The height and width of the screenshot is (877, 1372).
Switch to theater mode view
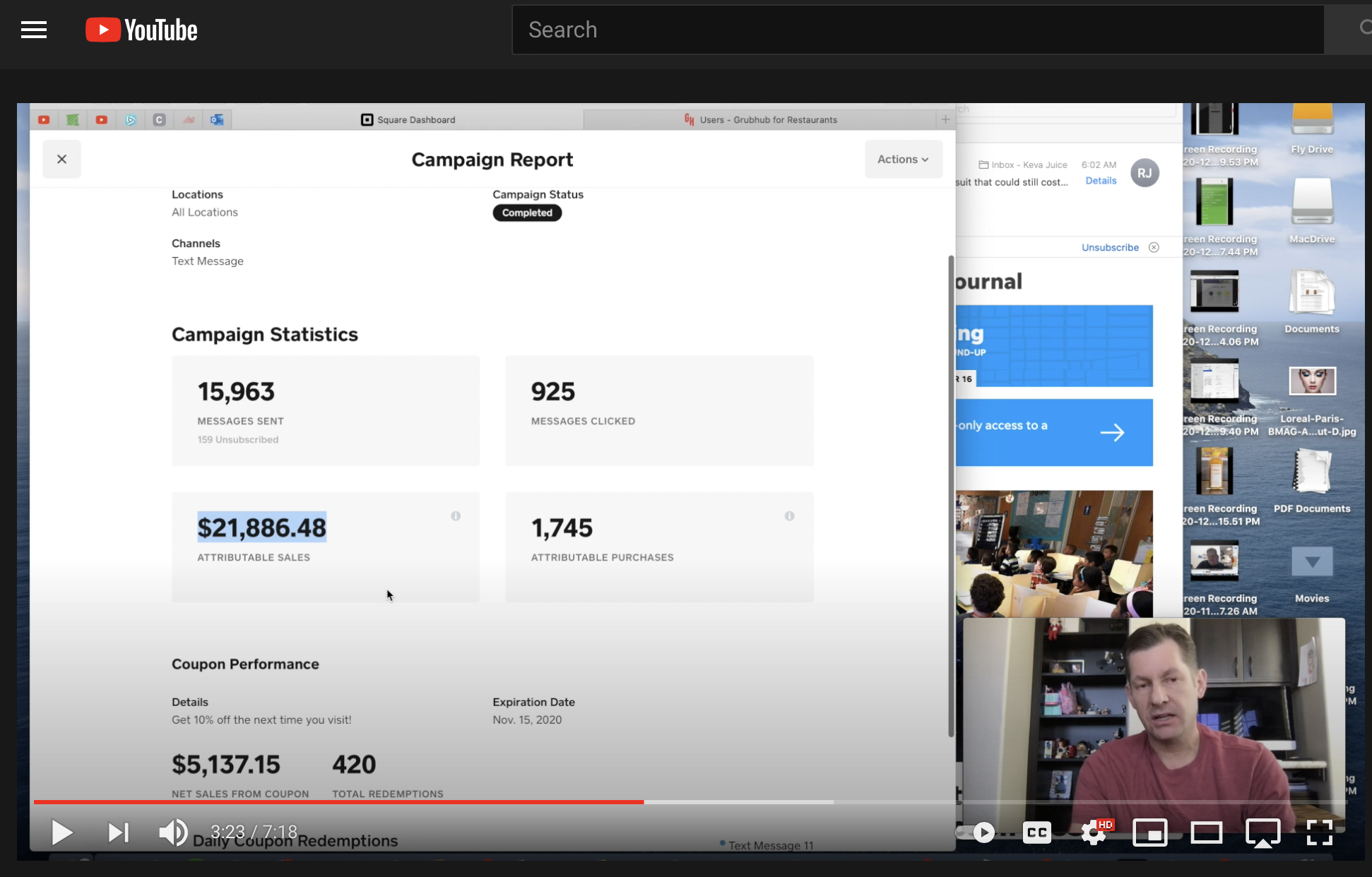tap(1206, 833)
